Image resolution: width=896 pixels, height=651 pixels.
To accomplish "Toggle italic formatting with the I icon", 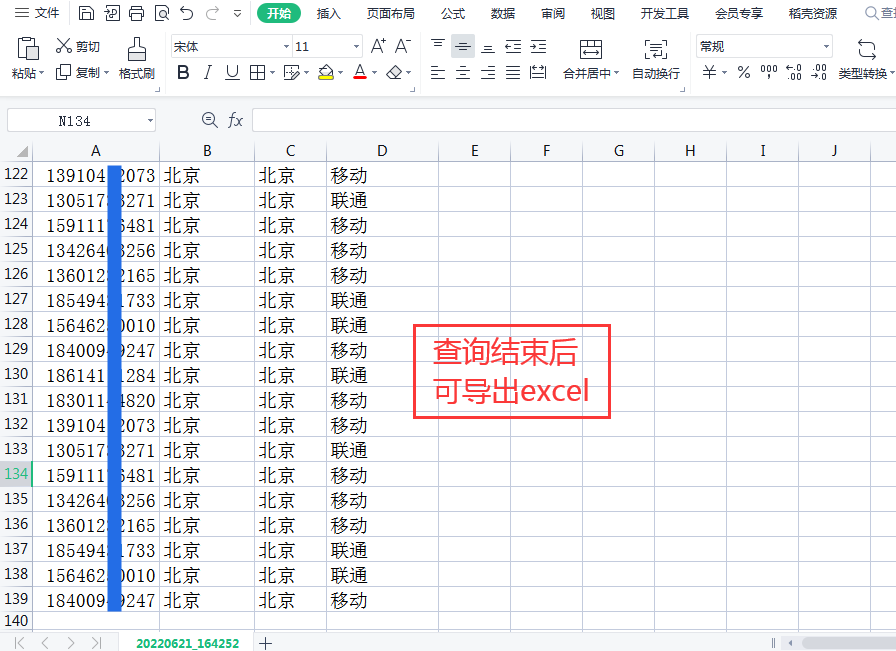I will point(207,73).
